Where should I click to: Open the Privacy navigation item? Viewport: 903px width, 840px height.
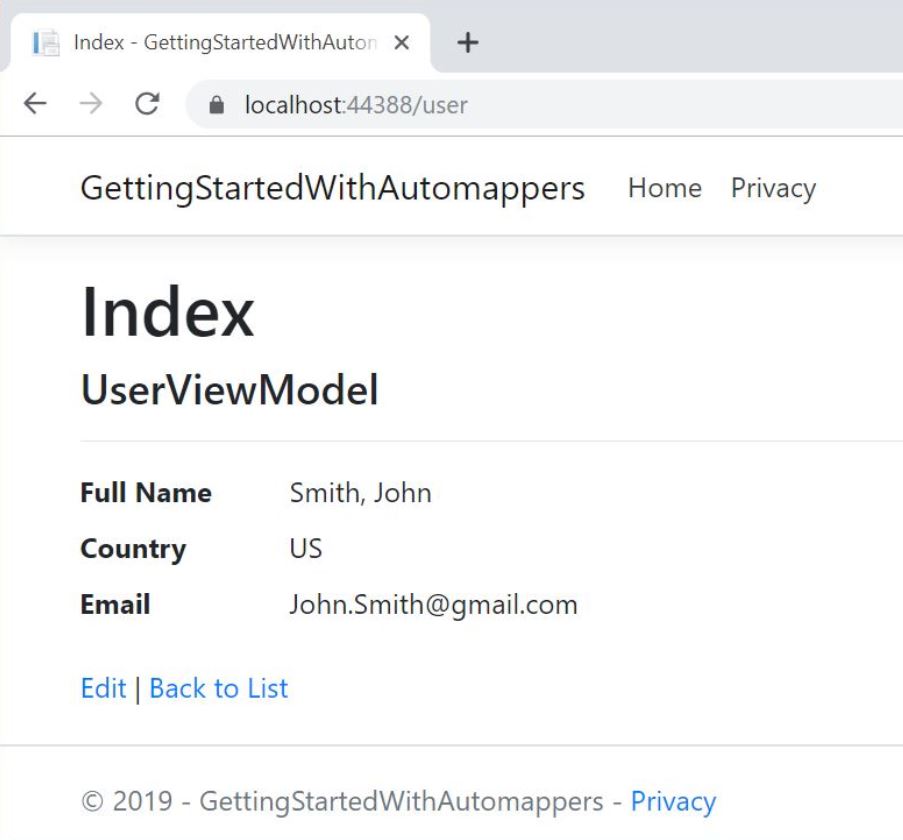[774, 188]
